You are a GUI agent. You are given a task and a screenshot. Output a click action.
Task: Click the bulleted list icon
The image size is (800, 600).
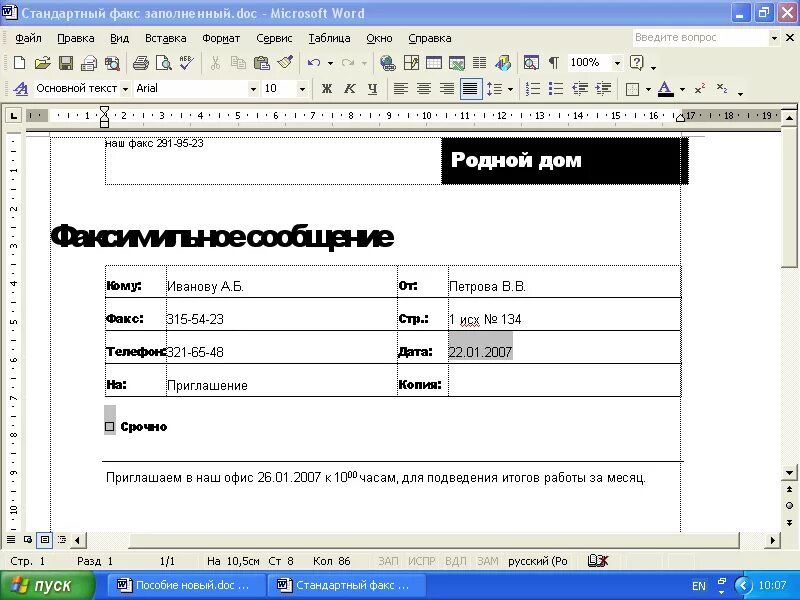(x=556, y=89)
